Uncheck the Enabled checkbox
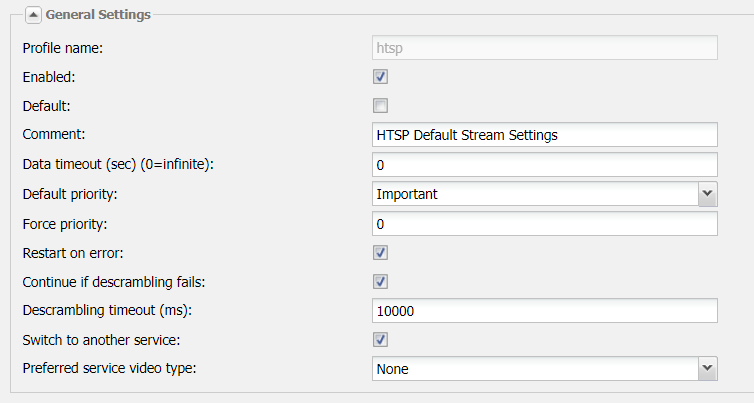 click(380, 77)
